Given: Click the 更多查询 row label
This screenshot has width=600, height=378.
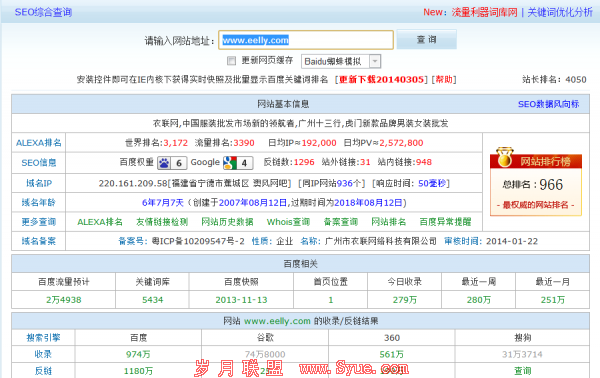Looking at the screenshot, I should tap(39, 222).
